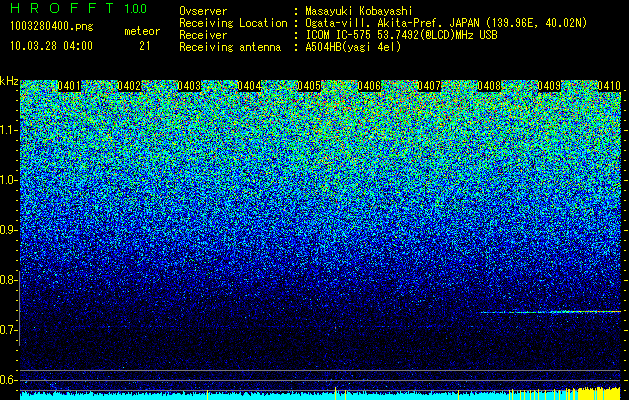Image resolution: width=629 pixels, height=400 pixels.
Task: Click the kHz axis unit label
Action: pos(9,81)
